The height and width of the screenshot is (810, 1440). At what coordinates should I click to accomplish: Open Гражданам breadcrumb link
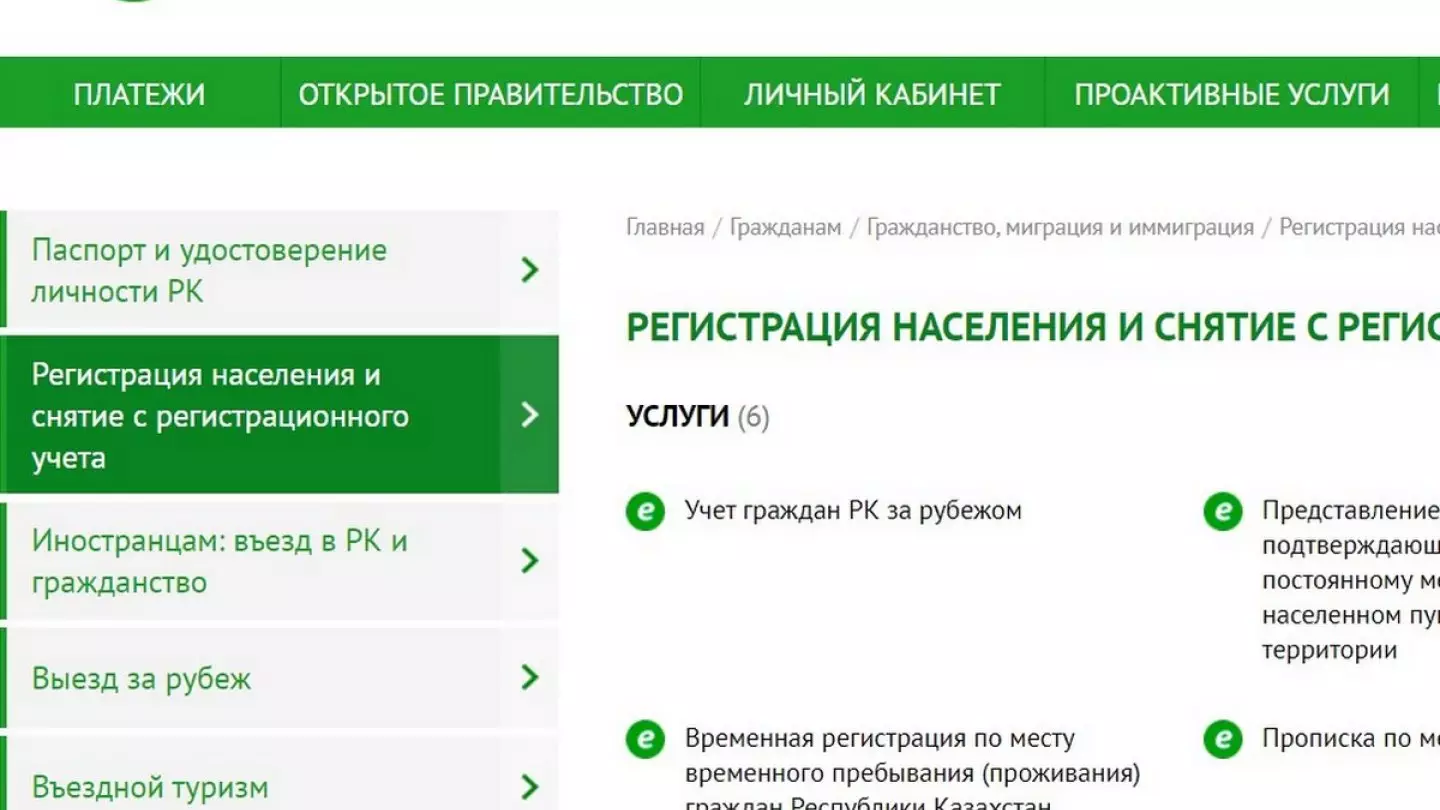(x=785, y=227)
